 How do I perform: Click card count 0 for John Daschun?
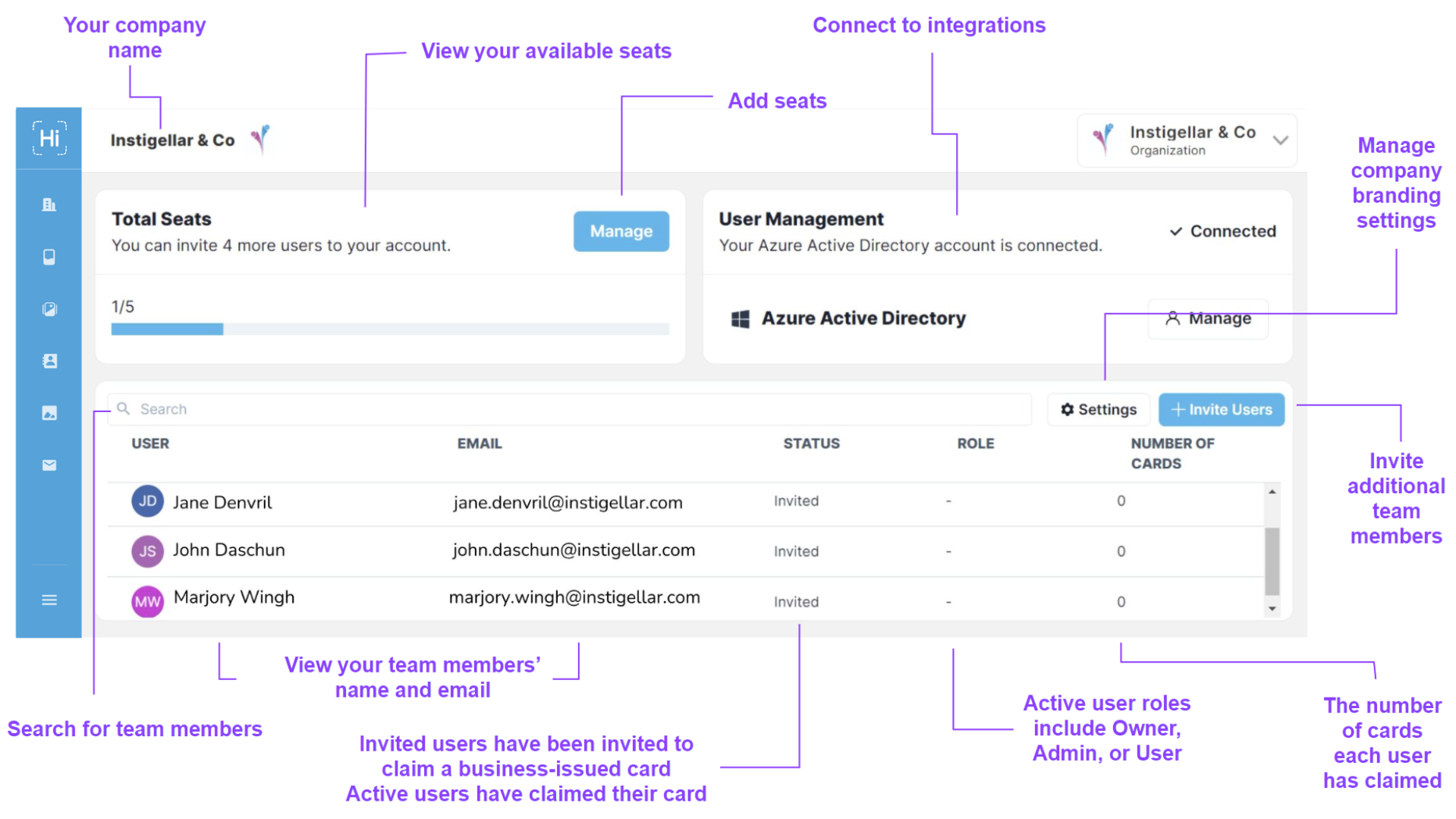(1121, 552)
